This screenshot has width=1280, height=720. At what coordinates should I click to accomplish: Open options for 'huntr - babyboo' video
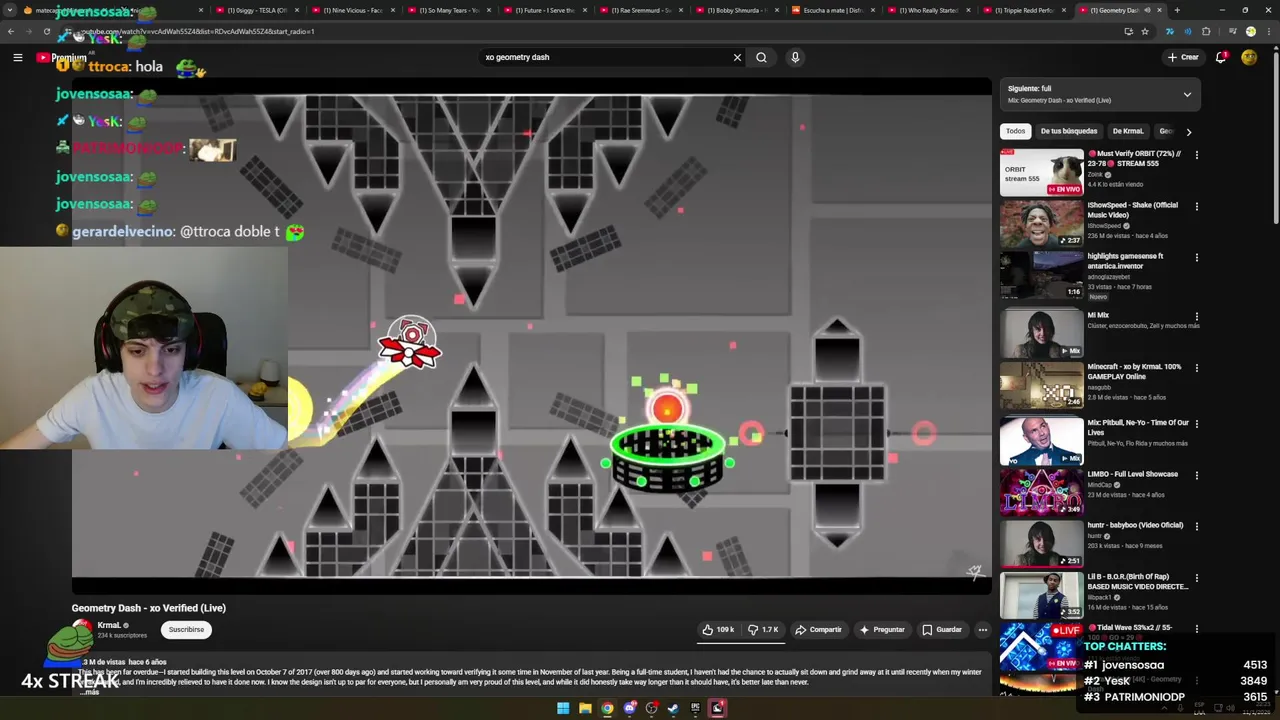coord(1196,526)
